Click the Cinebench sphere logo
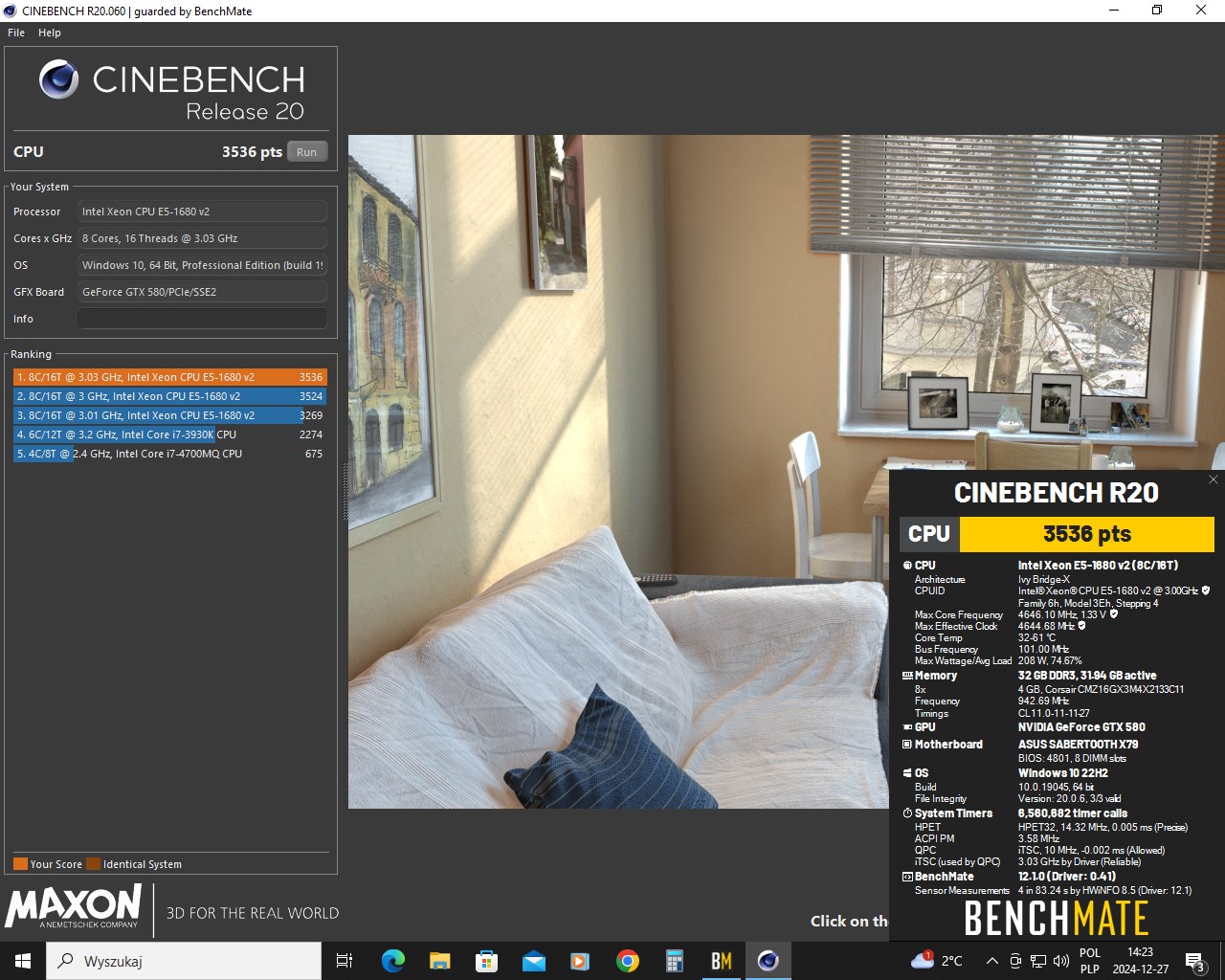This screenshot has height=980, width=1225. (58, 79)
